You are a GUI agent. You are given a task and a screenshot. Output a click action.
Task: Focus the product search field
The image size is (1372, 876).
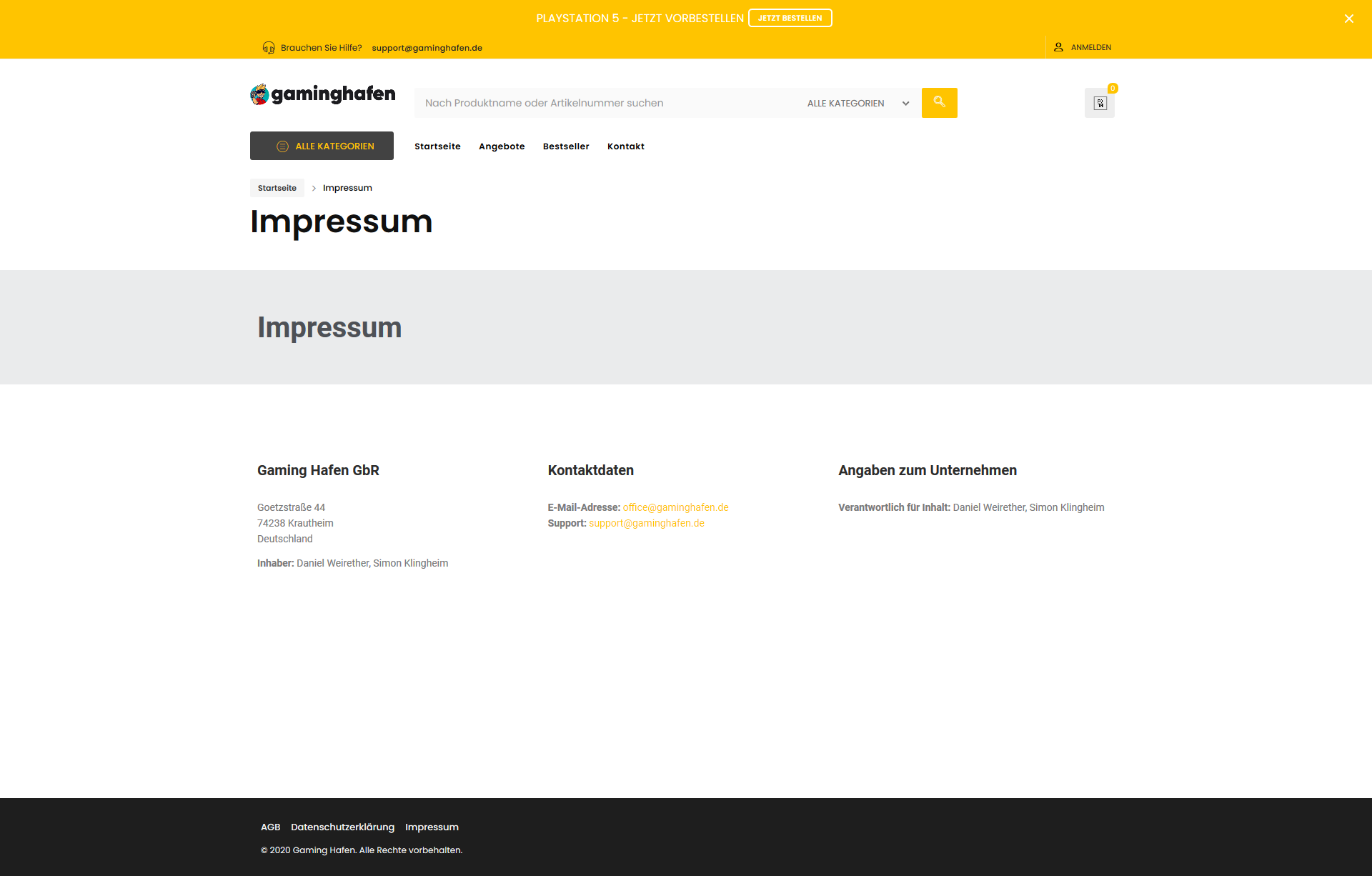tap(607, 103)
